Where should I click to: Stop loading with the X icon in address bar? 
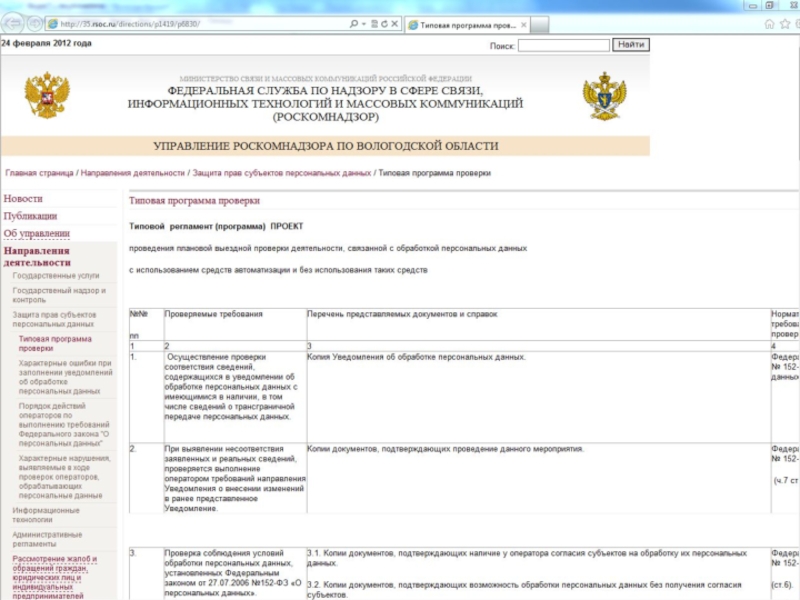[x=394, y=24]
